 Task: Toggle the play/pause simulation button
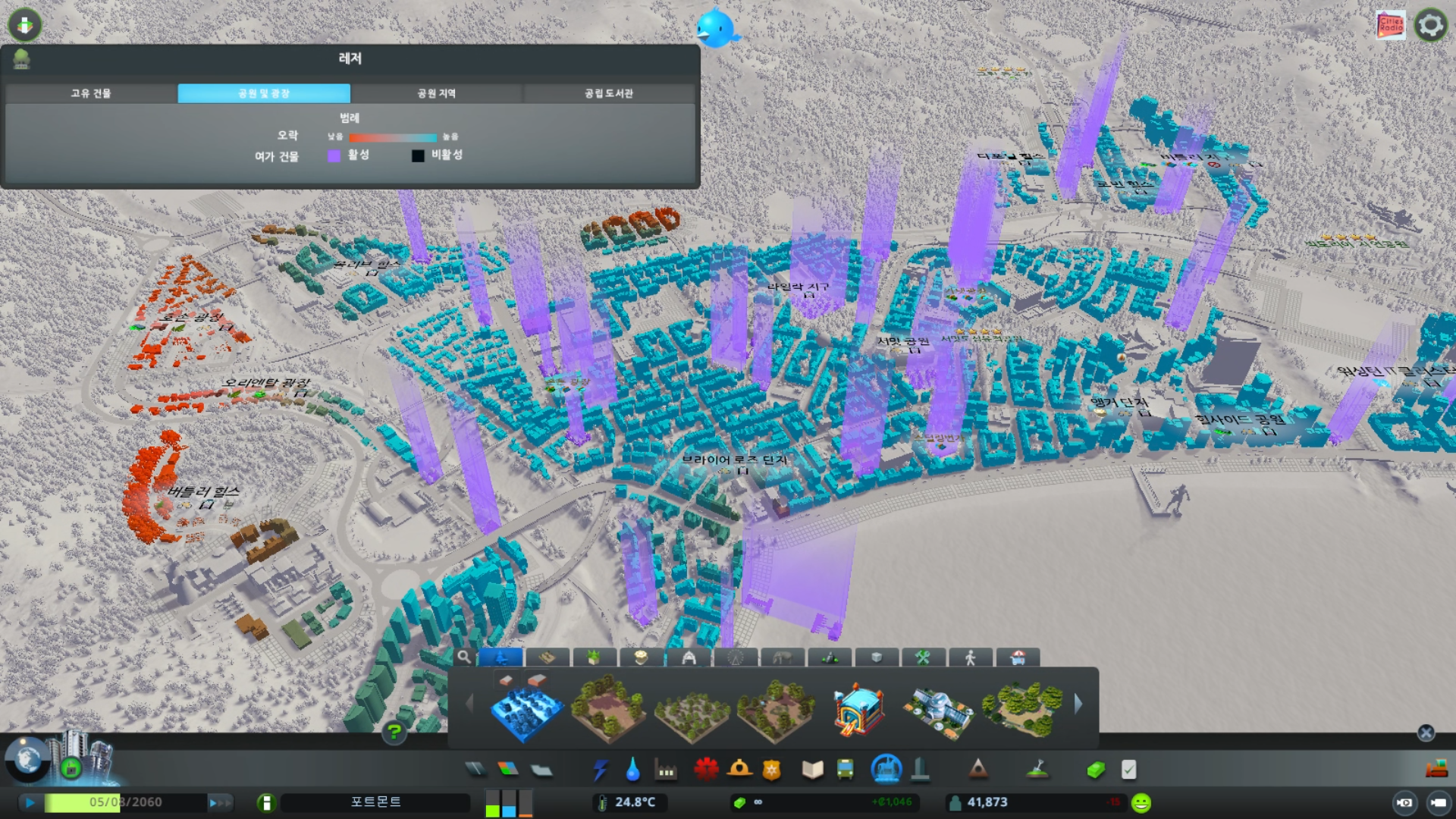pos(30,802)
